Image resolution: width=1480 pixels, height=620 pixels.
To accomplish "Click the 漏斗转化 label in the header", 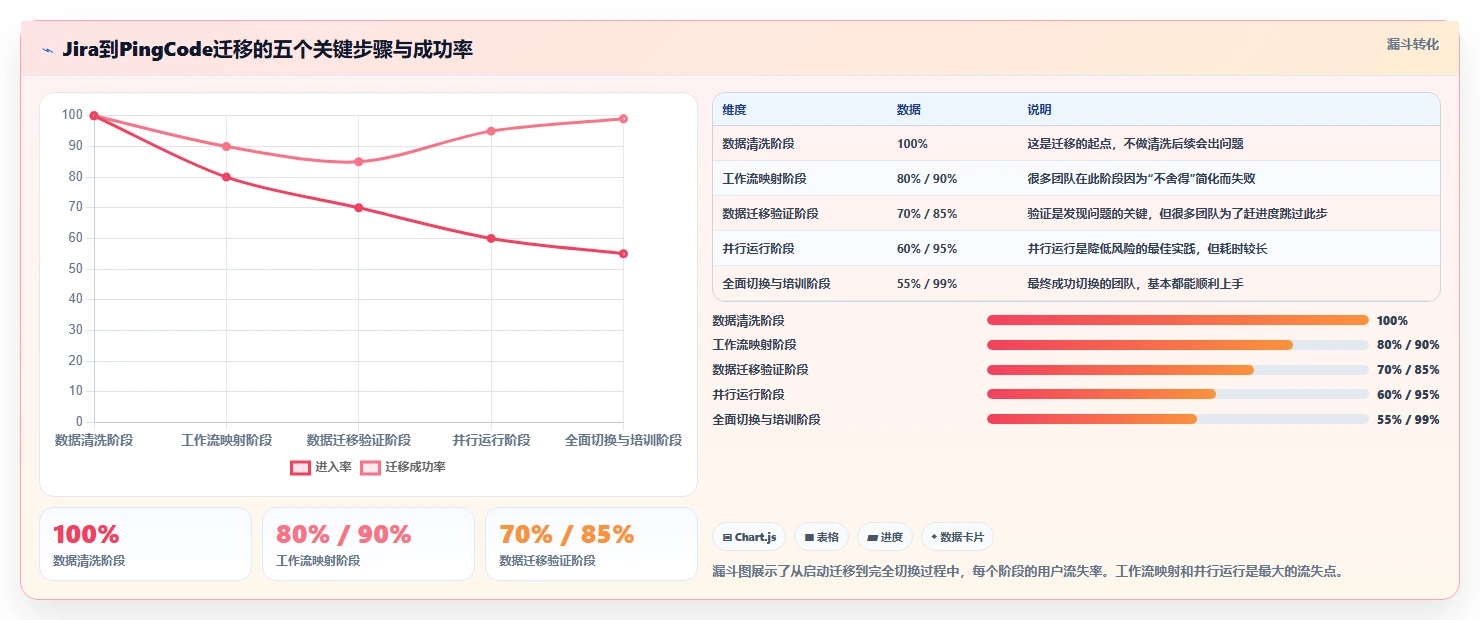I will tap(1412, 44).
